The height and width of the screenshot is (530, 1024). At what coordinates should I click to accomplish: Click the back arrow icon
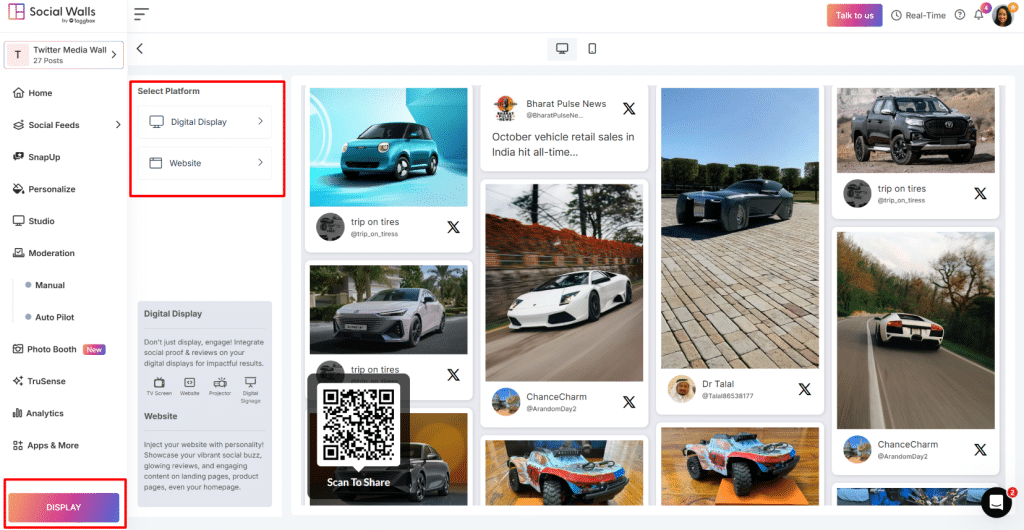tap(140, 48)
